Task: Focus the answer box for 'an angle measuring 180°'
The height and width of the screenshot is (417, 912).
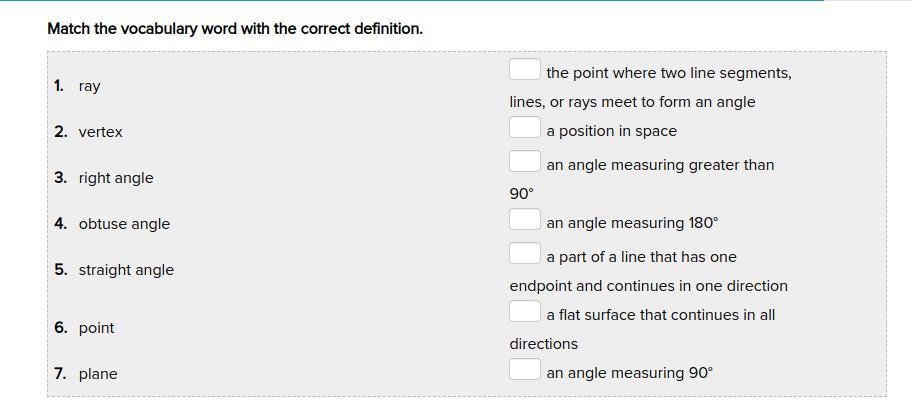Action: tap(525, 220)
